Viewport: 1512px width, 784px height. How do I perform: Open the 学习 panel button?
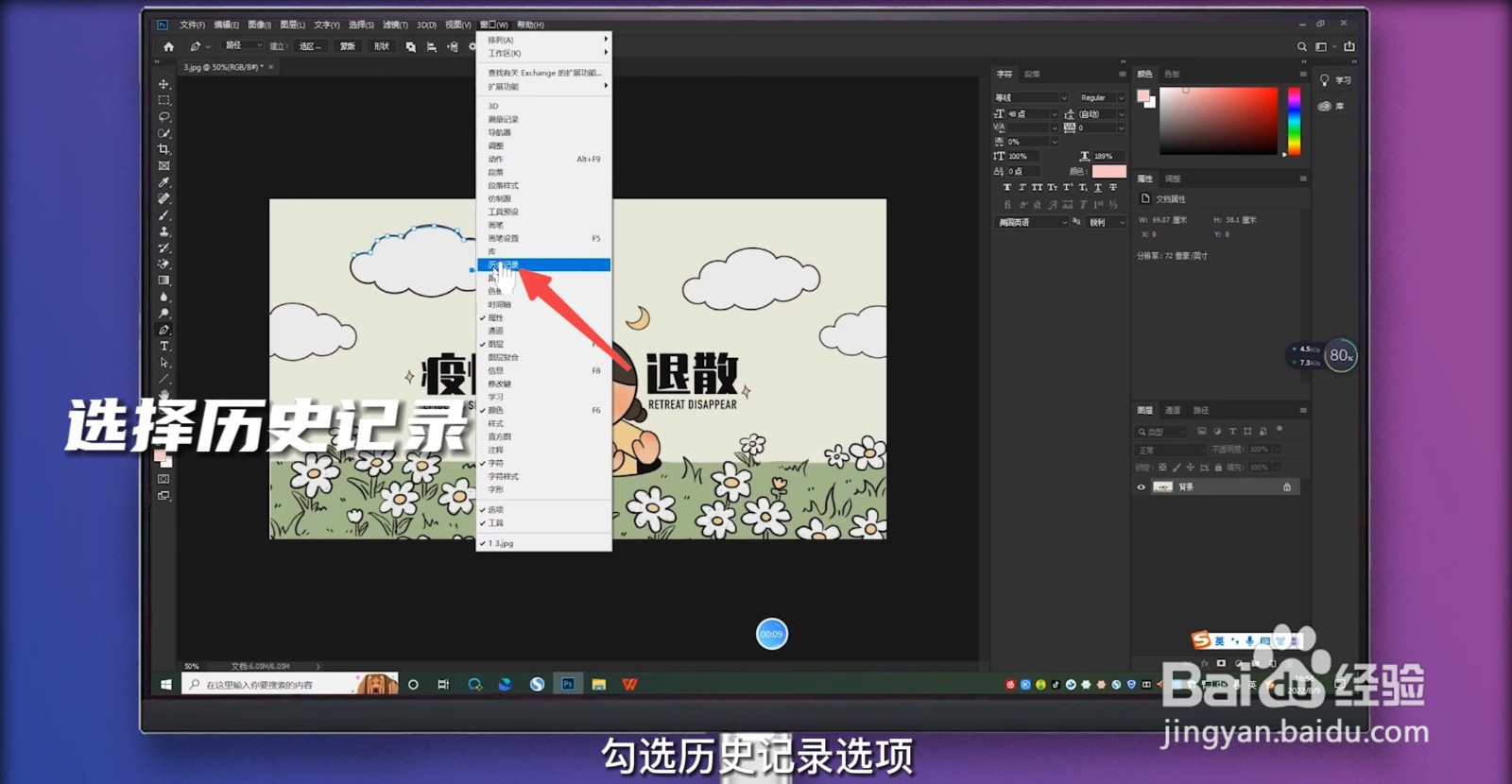click(1335, 80)
